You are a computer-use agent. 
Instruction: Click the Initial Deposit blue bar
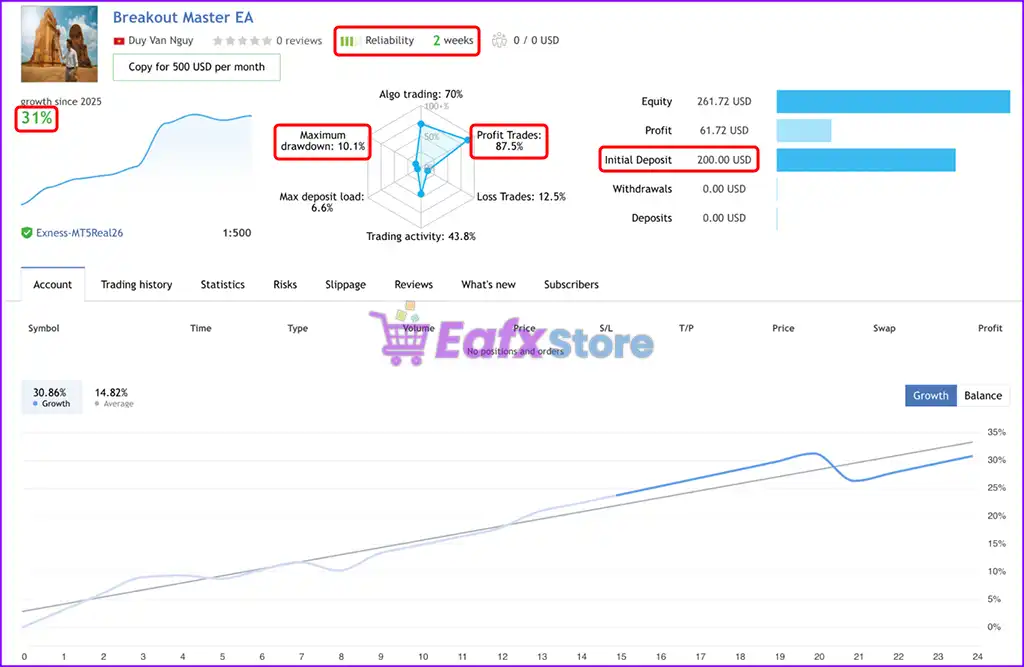(x=866, y=160)
